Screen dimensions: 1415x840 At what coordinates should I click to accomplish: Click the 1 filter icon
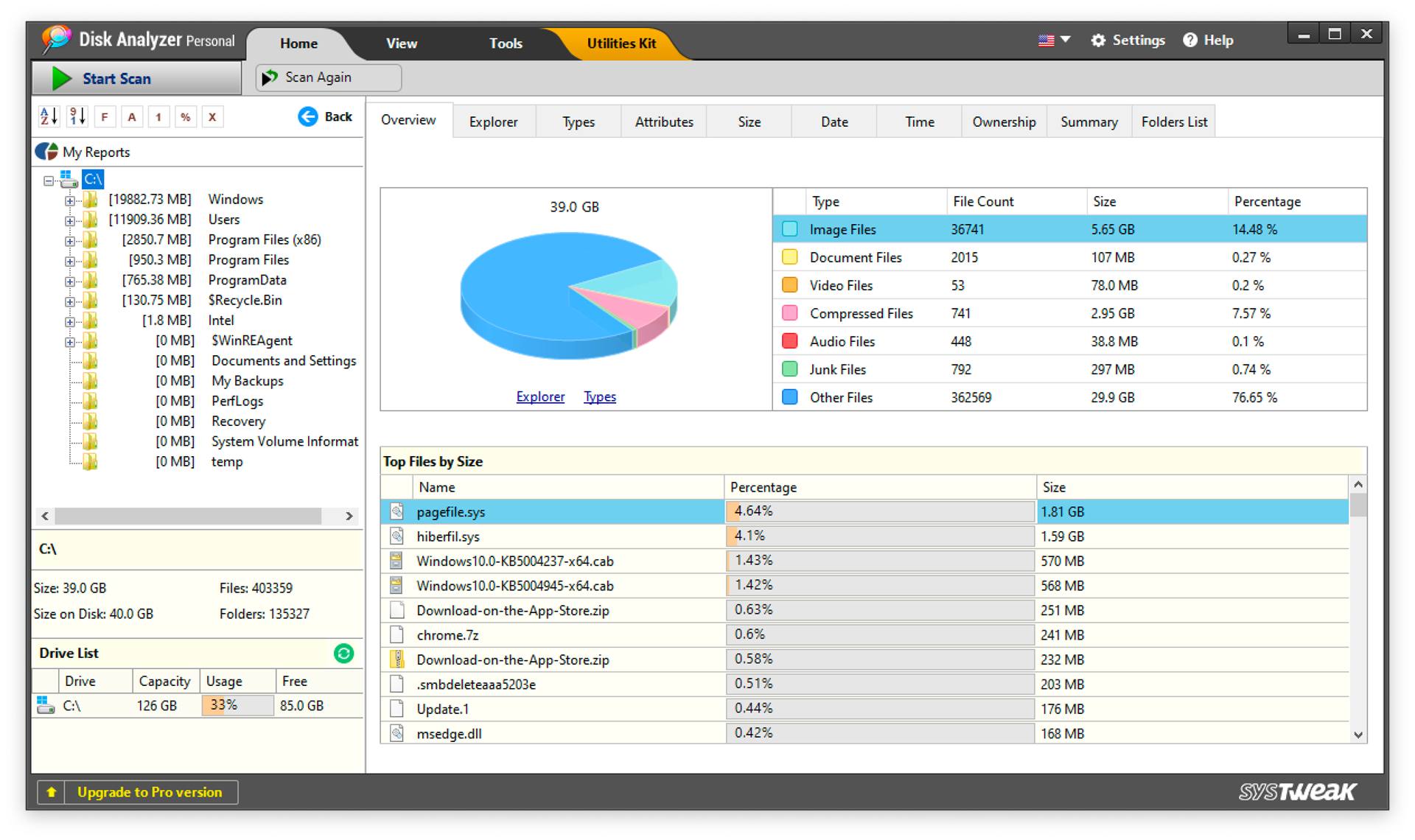point(158,116)
